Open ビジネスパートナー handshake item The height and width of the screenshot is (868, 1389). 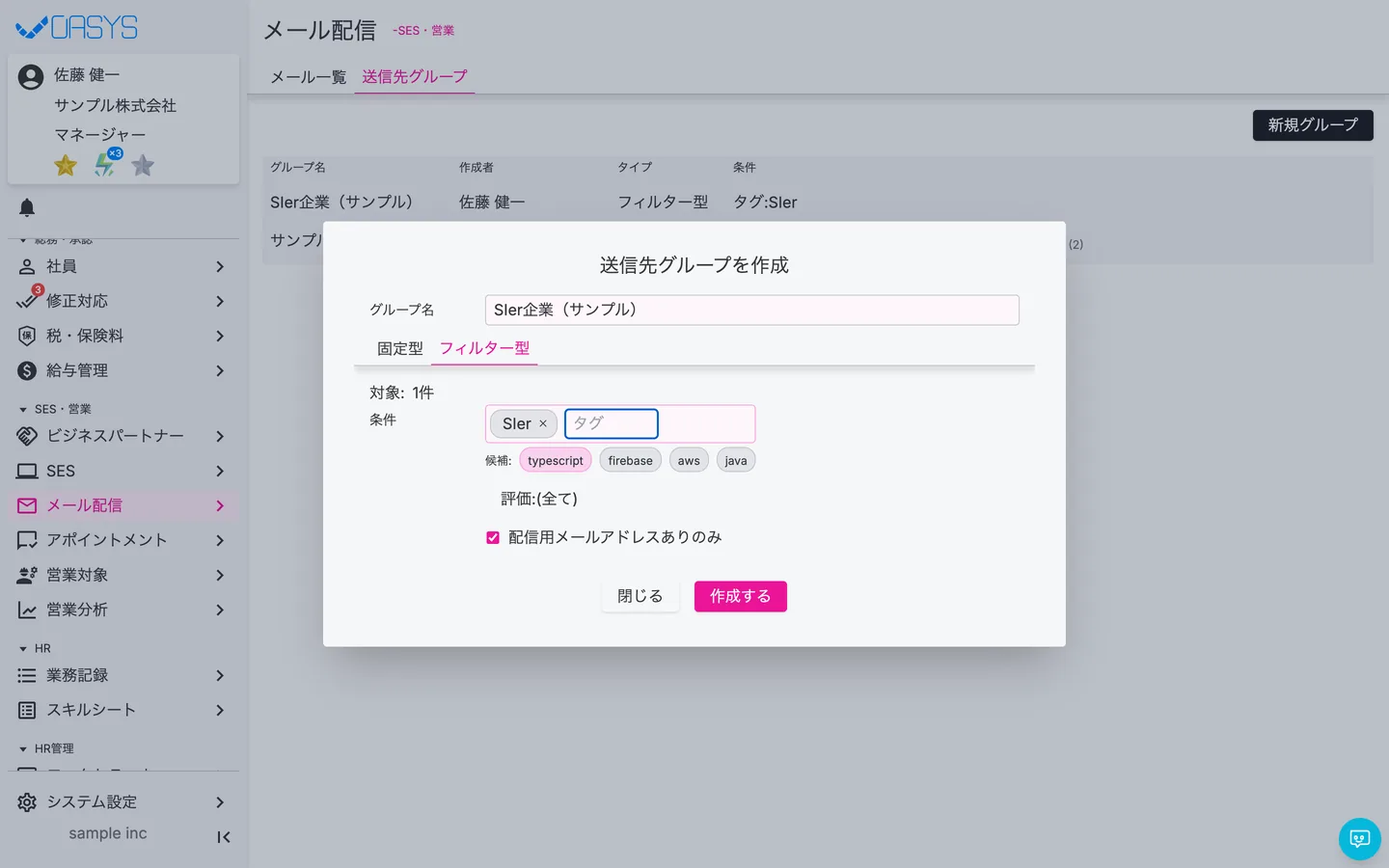[x=123, y=436]
